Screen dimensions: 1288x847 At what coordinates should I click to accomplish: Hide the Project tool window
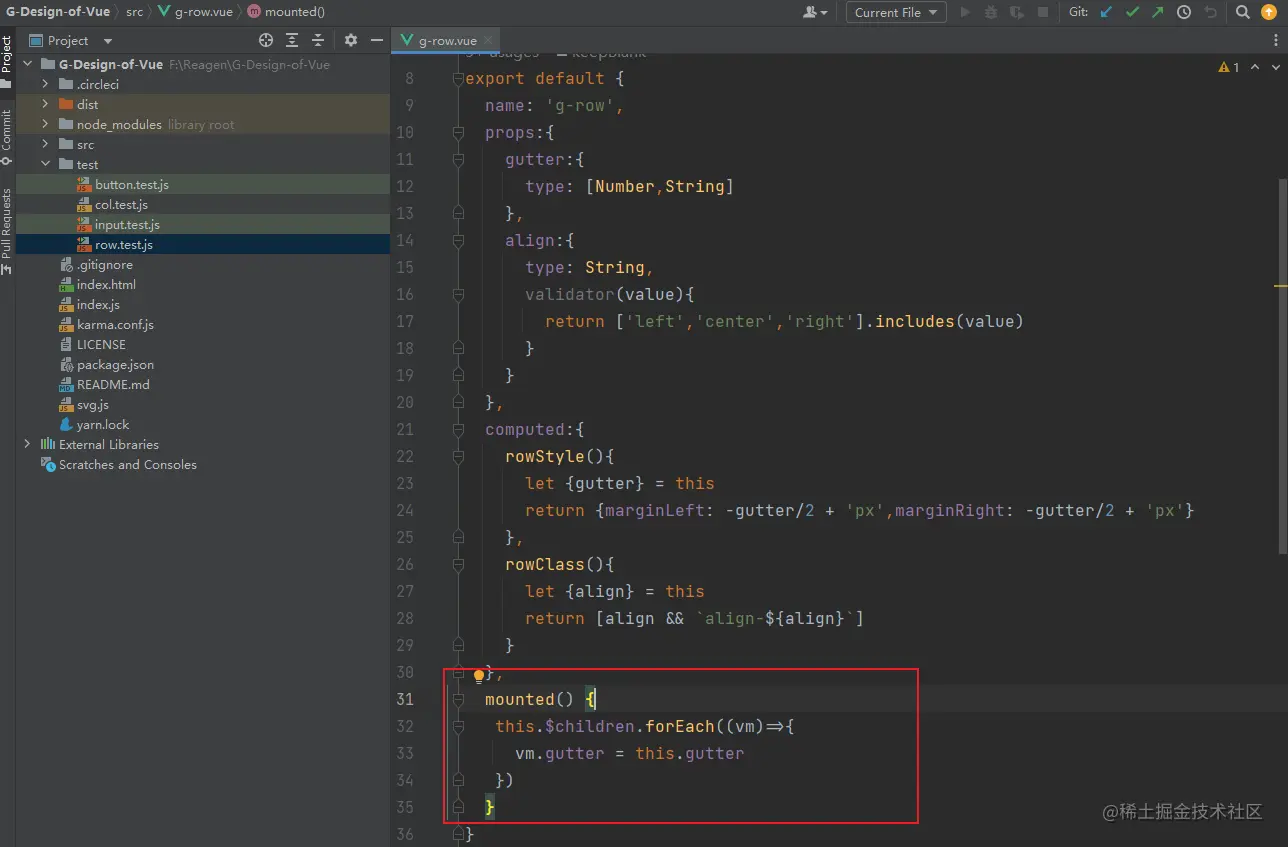(377, 40)
